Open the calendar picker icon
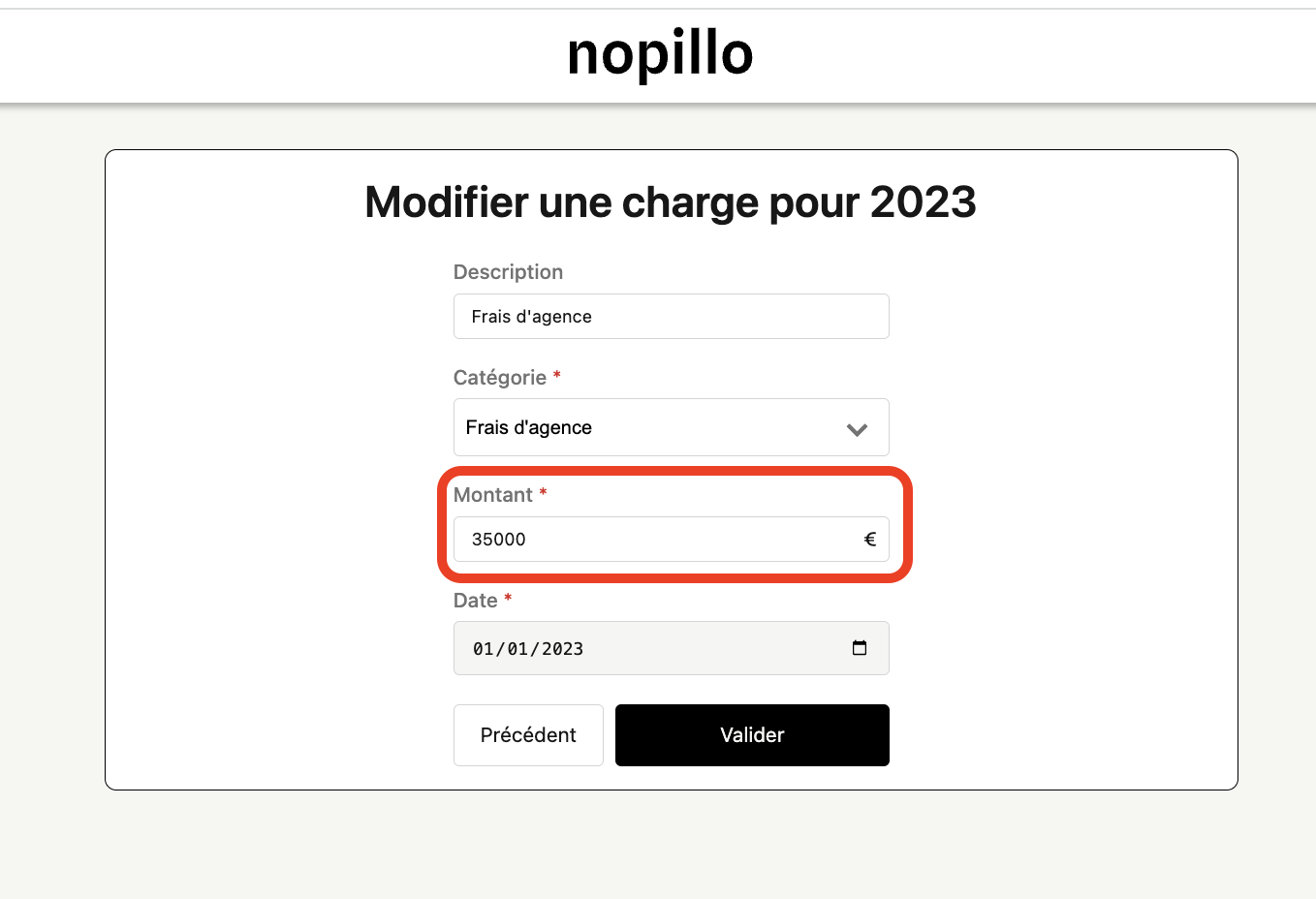1316x899 pixels. pyautogui.click(x=860, y=648)
